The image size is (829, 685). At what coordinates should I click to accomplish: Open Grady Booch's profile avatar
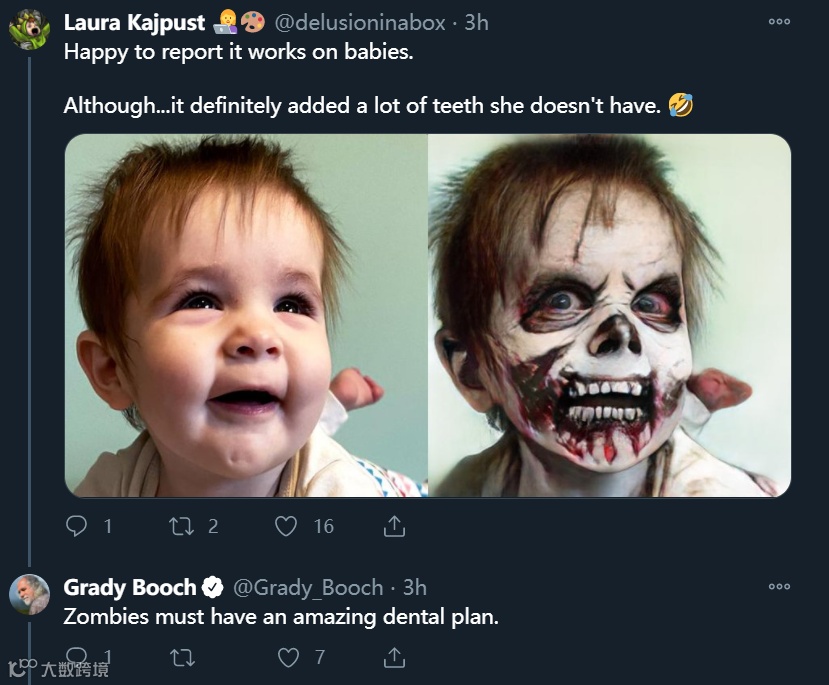tap(29, 594)
